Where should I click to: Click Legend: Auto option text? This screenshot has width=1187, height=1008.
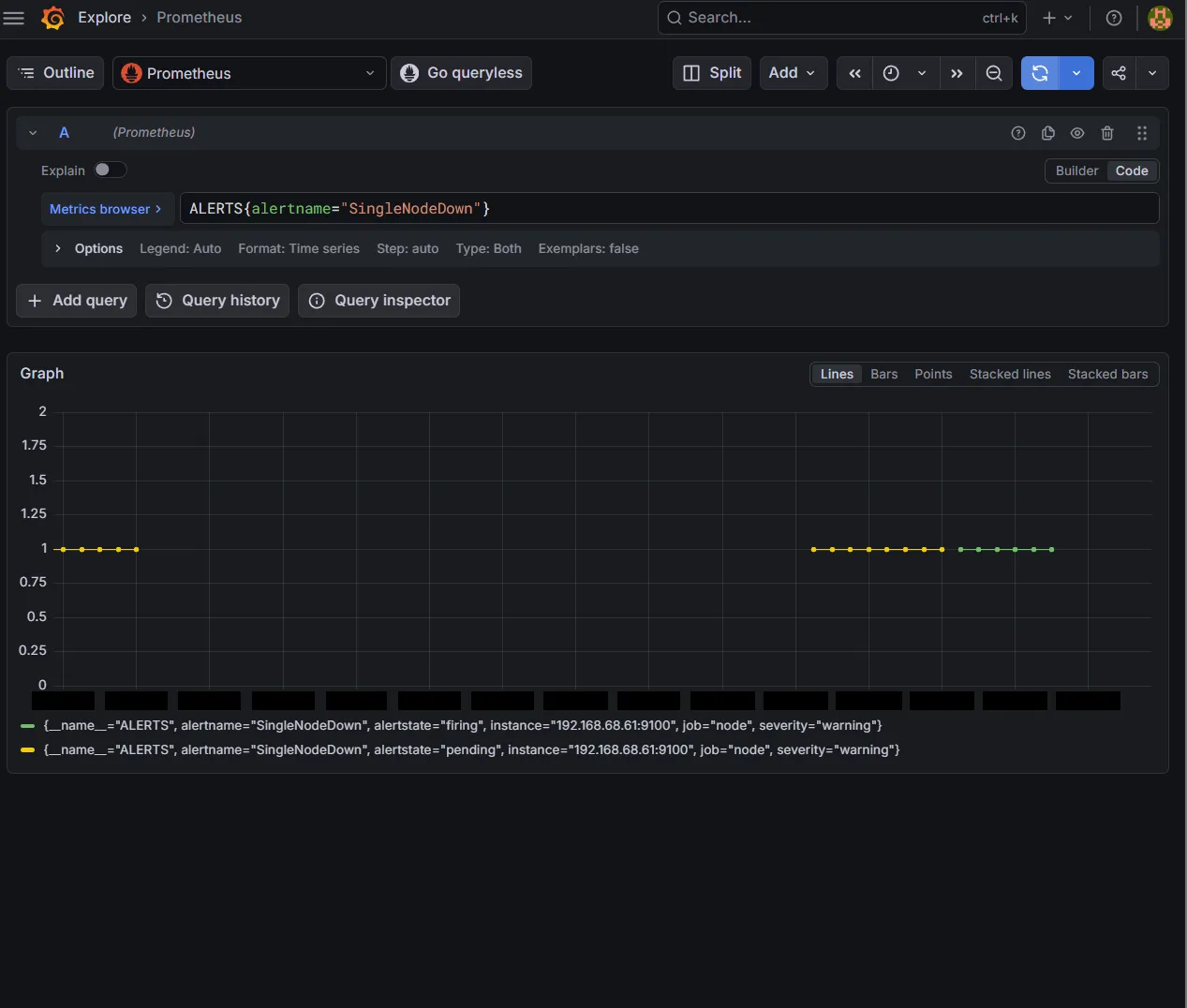point(181,248)
